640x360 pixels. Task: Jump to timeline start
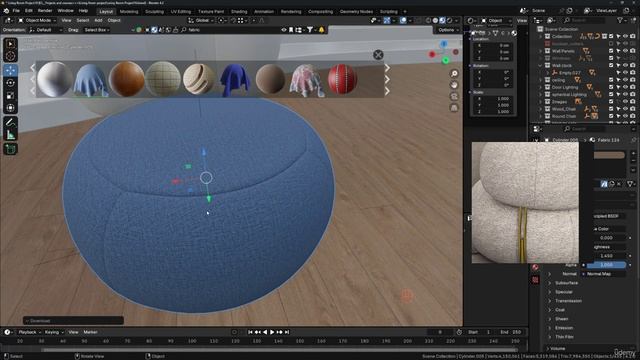[250, 332]
